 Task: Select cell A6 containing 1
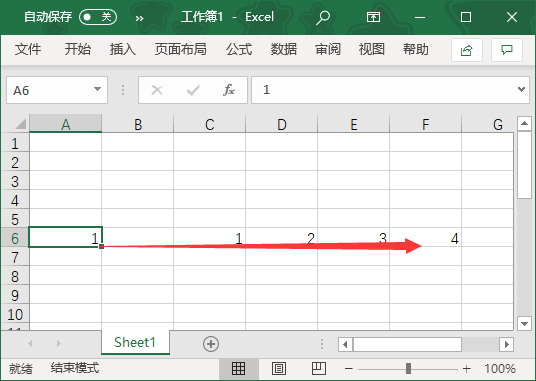[x=66, y=237]
